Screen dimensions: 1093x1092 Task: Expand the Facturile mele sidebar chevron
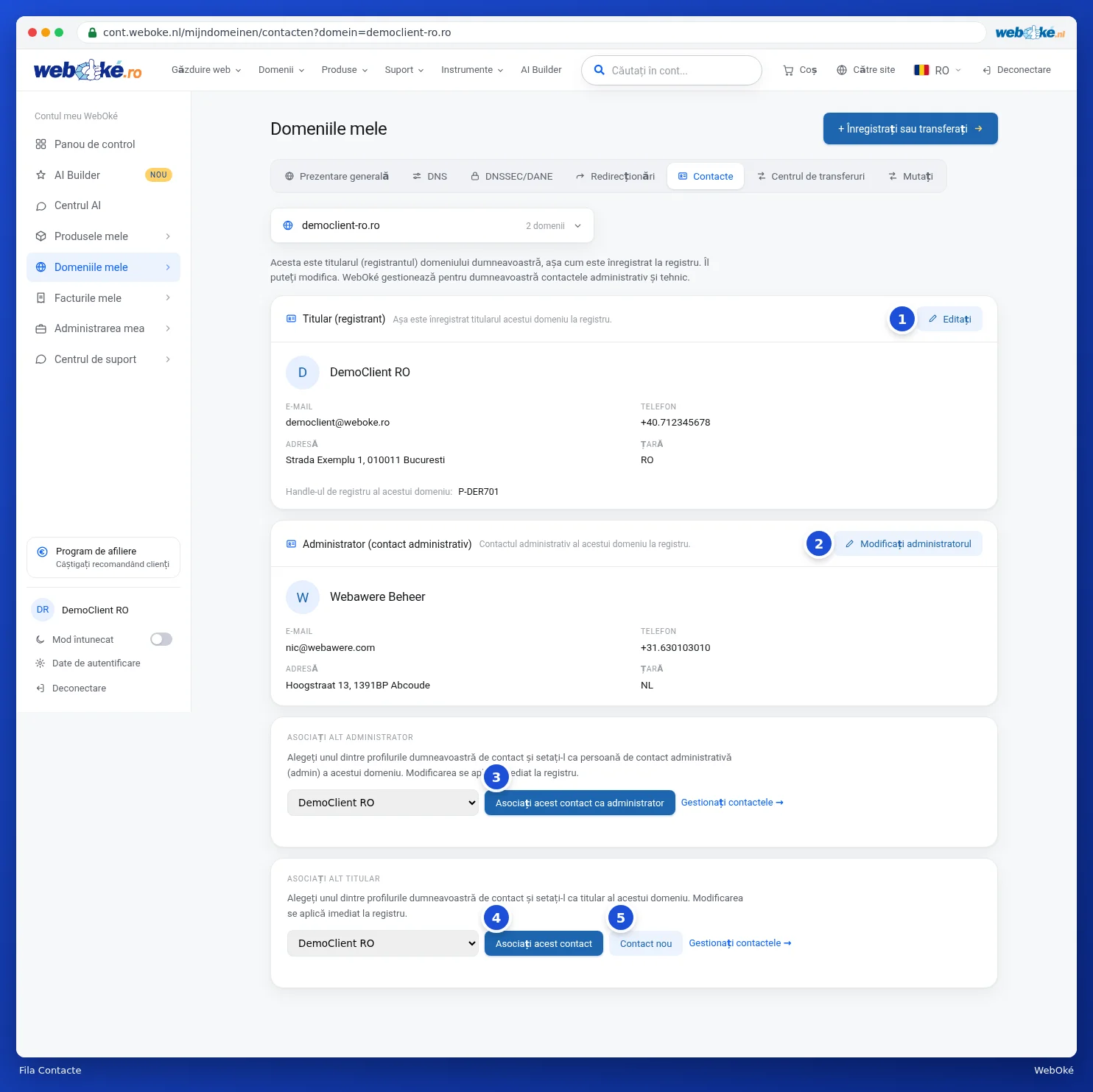pos(168,297)
